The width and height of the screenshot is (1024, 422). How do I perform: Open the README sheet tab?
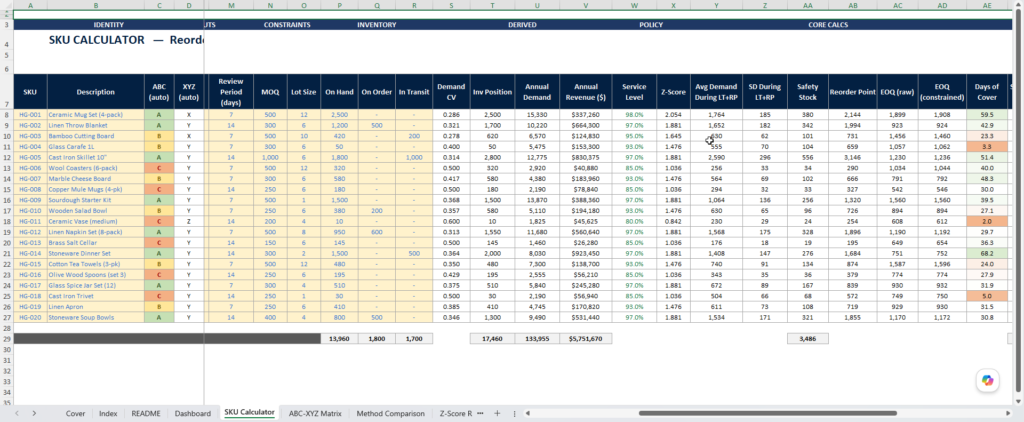tap(146, 414)
